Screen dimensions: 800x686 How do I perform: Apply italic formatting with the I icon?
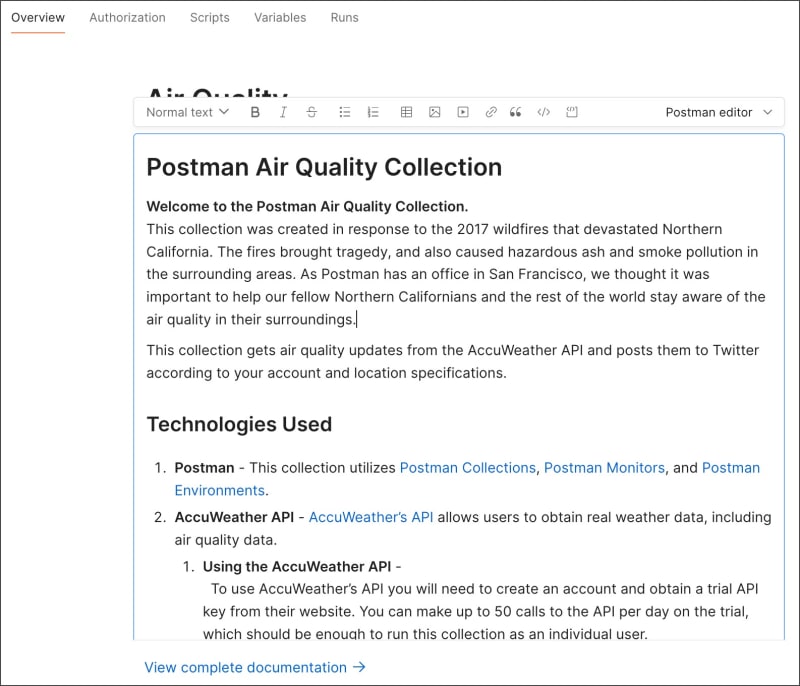click(283, 112)
